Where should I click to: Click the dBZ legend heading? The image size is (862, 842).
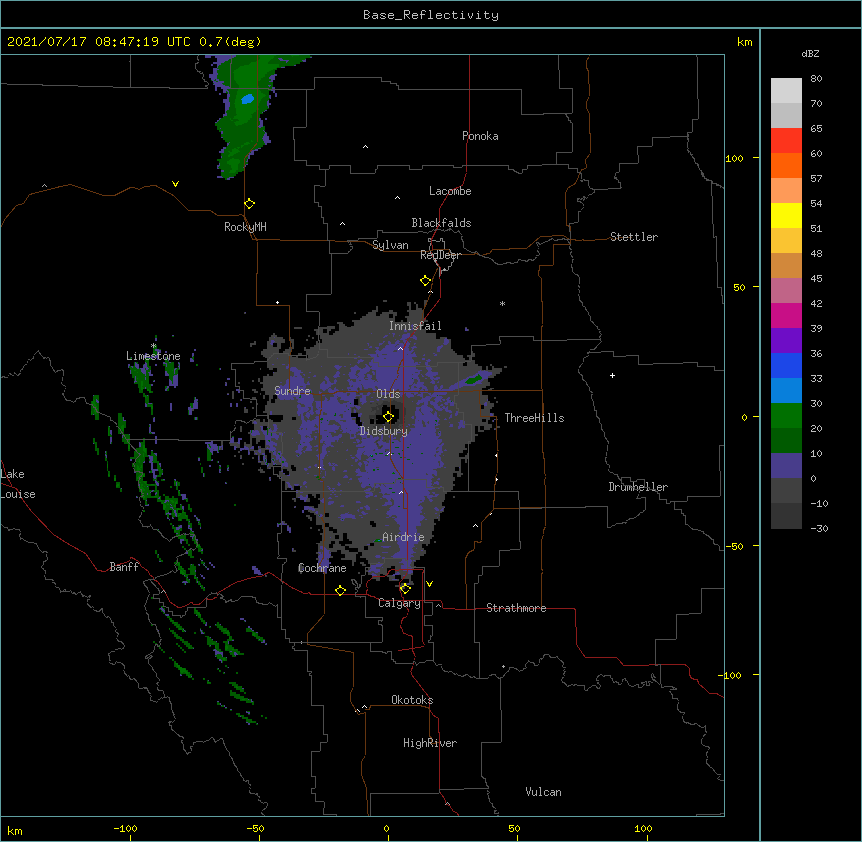(x=810, y=54)
